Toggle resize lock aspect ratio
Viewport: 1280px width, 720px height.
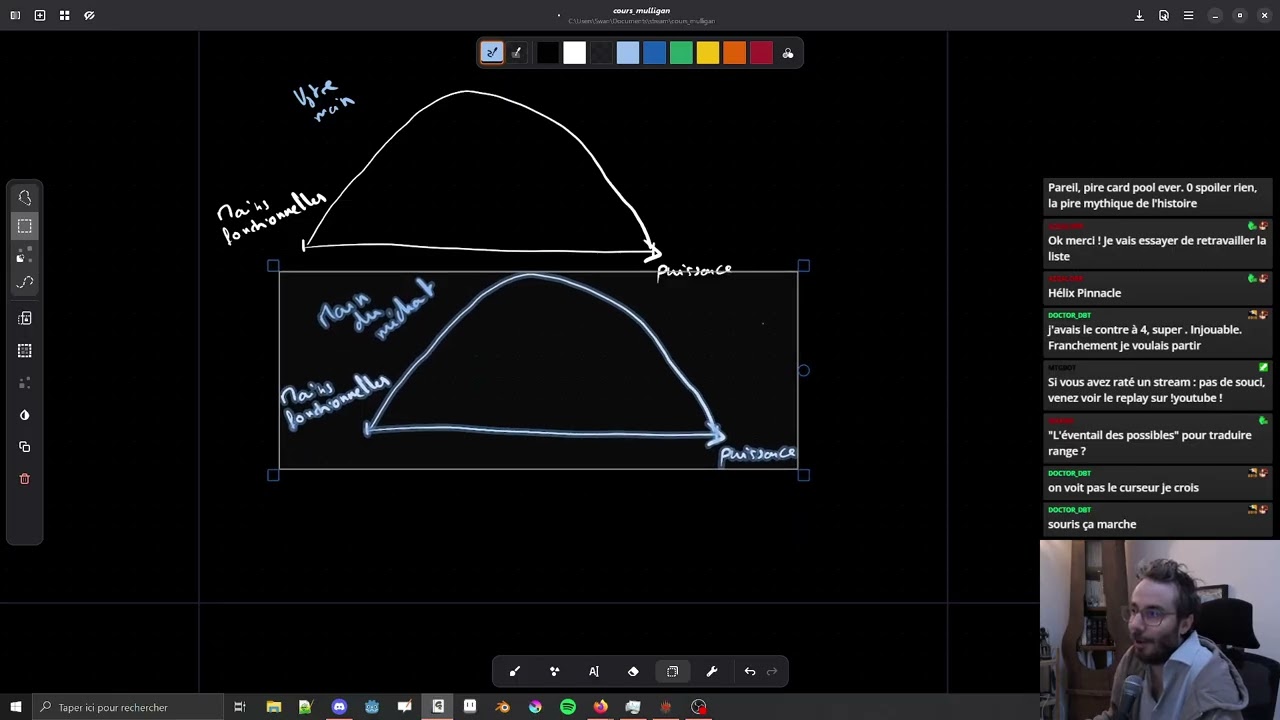coord(25,318)
